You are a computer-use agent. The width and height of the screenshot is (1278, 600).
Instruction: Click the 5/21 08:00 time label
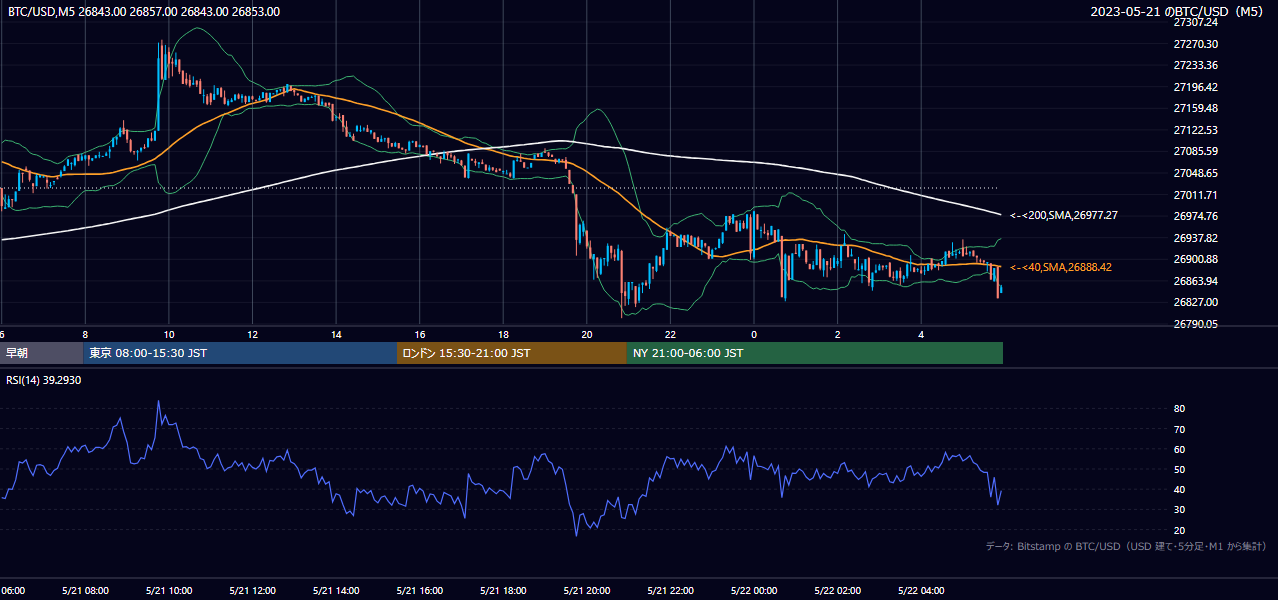pyautogui.click(x=85, y=591)
